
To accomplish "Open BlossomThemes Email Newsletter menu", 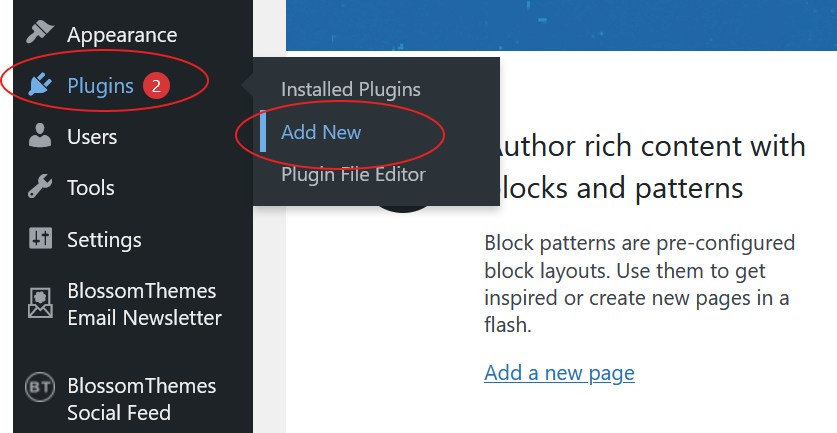I will click(x=144, y=304).
